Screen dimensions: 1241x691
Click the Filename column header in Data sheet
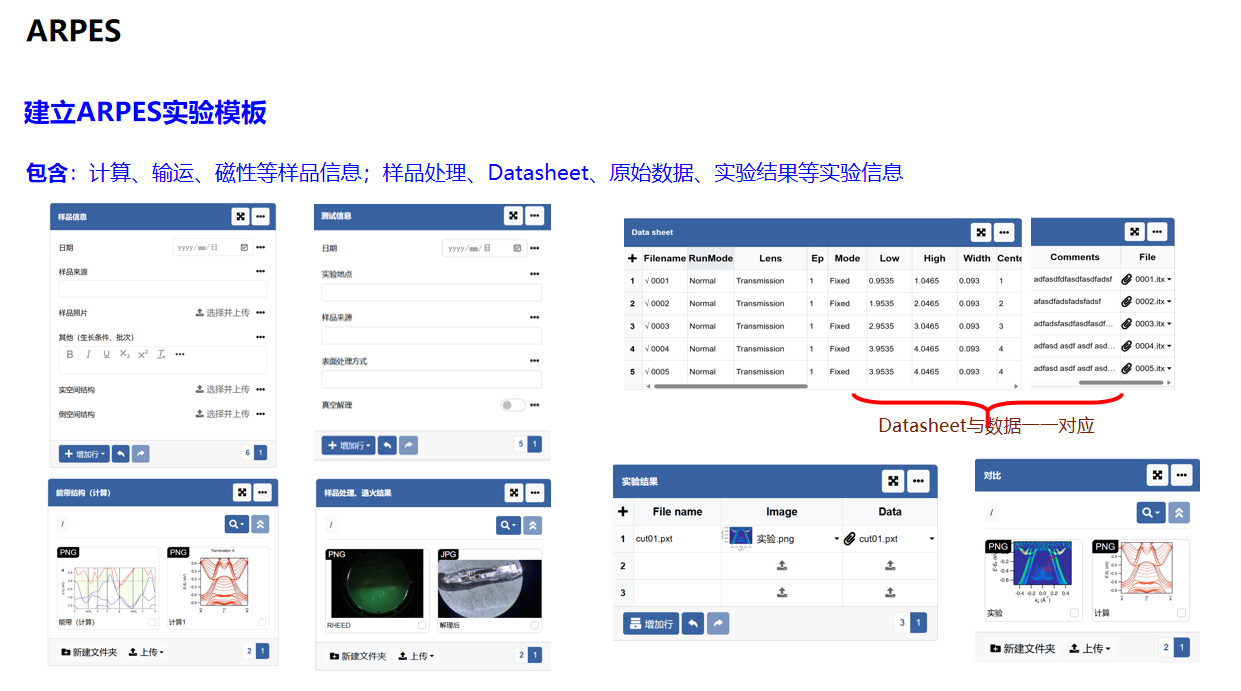click(x=665, y=258)
